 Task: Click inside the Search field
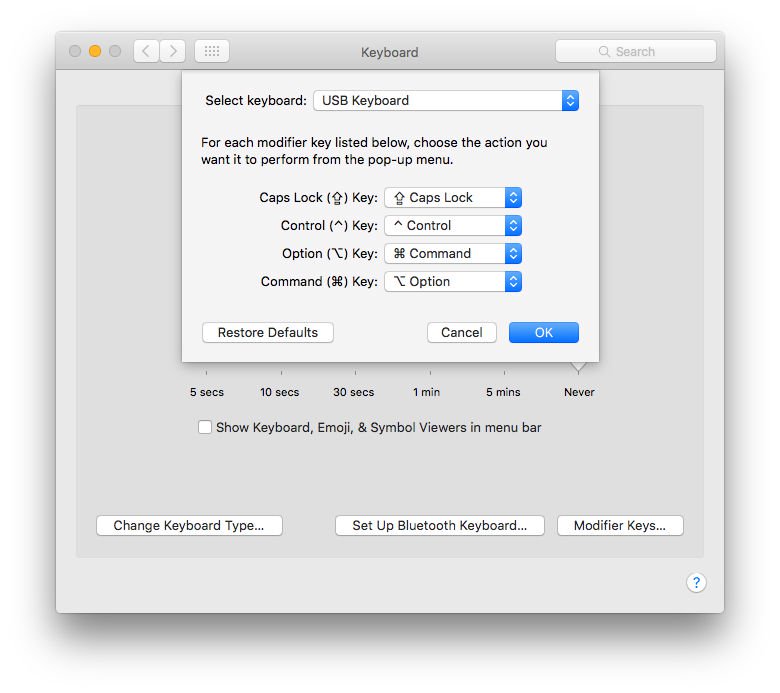(650, 51)
